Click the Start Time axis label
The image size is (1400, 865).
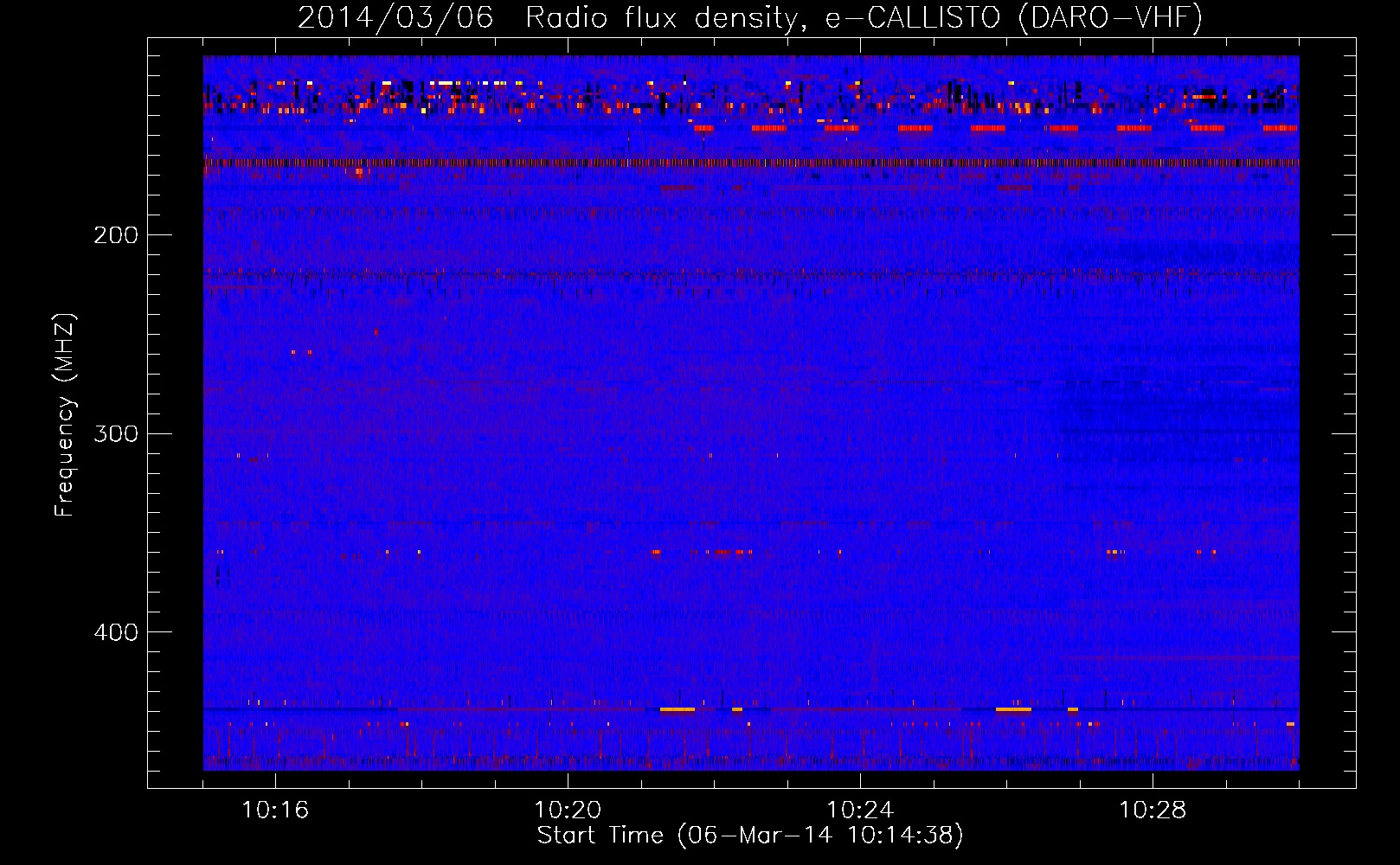[x=750, y=836]
